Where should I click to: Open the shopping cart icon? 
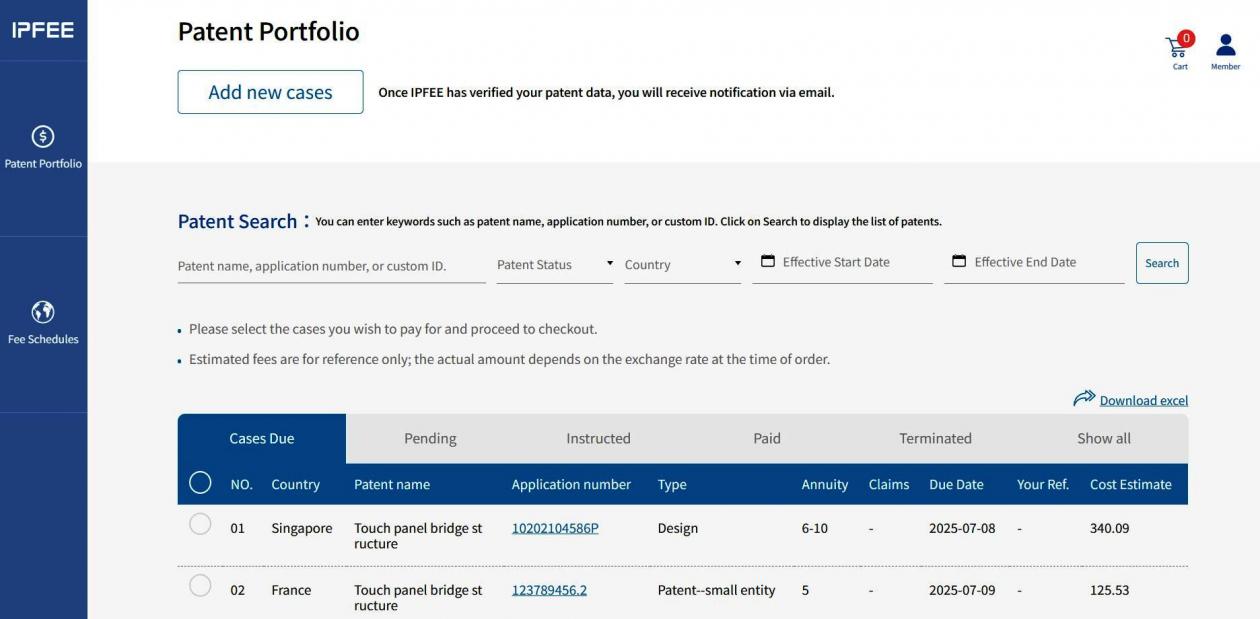pos(1177,47)
